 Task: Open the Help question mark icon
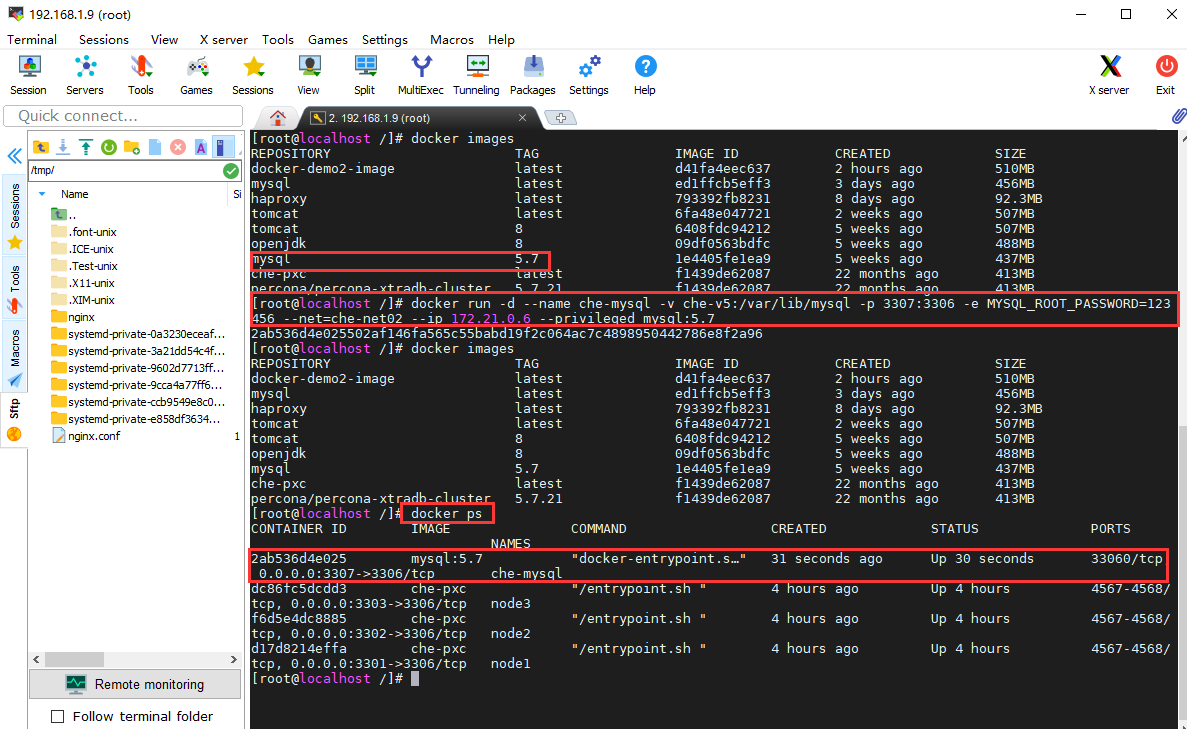pos(645,75)
